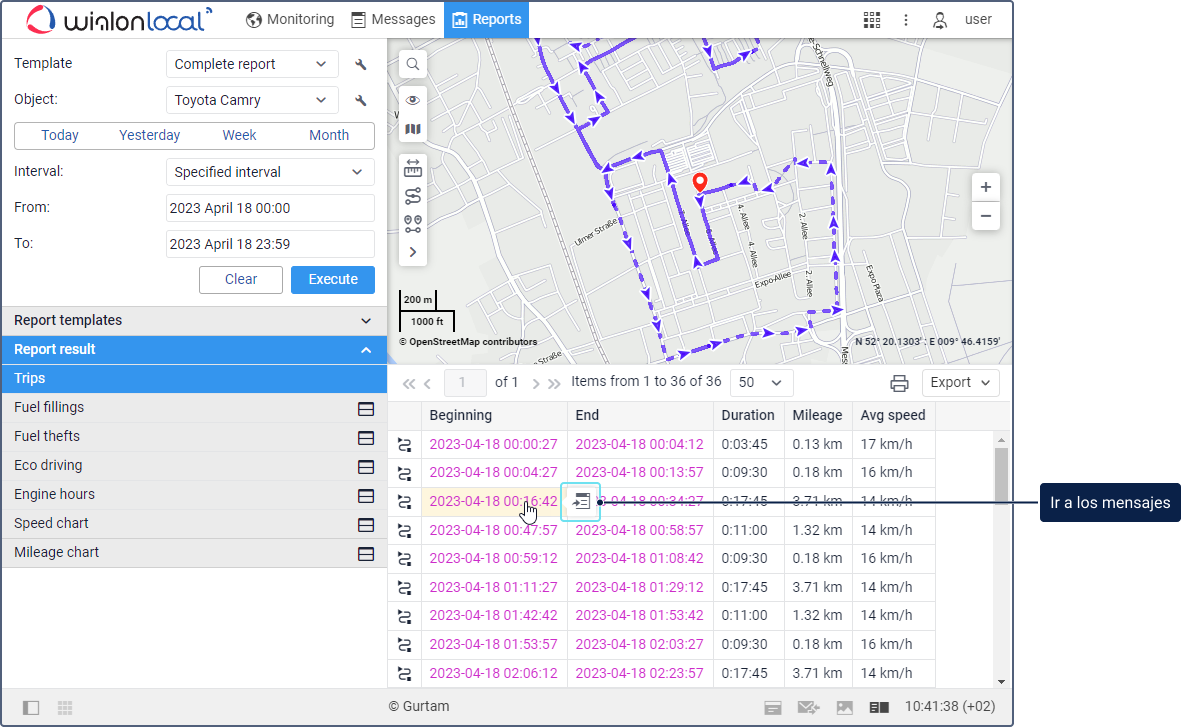Switch to the Monitoring tab
Viewport: 1183px width, 727px height.
coord(290,20)
